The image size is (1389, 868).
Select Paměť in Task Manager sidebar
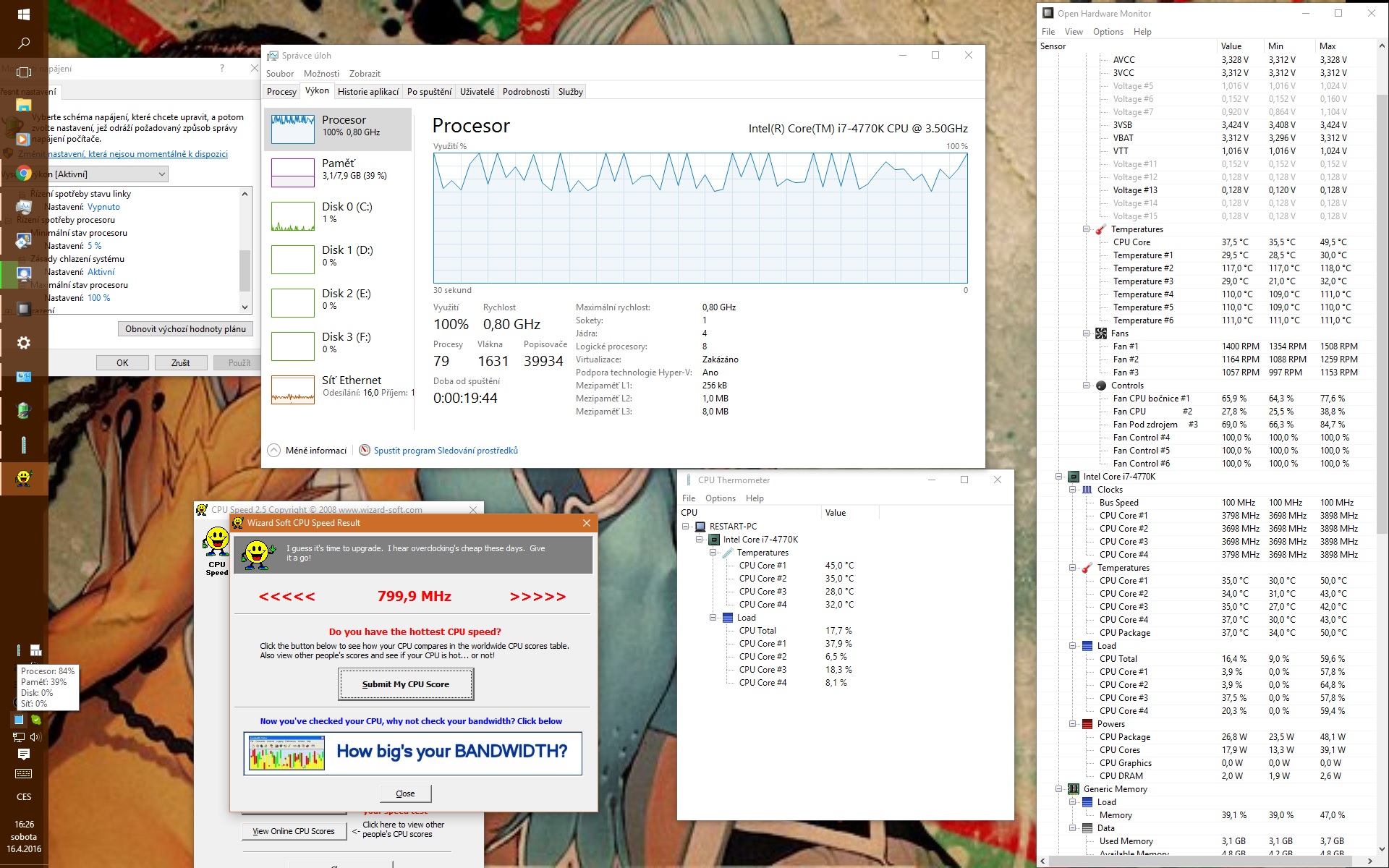(x=339, y=172)
